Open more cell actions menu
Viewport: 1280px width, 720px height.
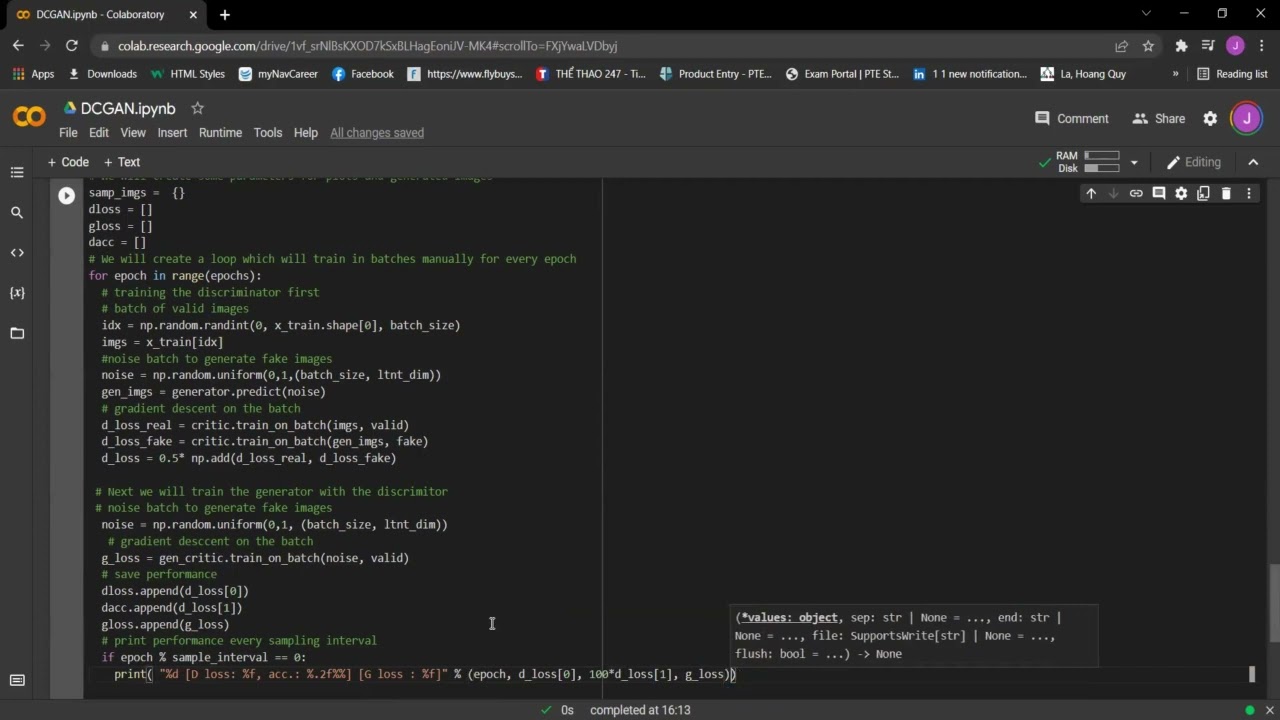[1249, 194]
